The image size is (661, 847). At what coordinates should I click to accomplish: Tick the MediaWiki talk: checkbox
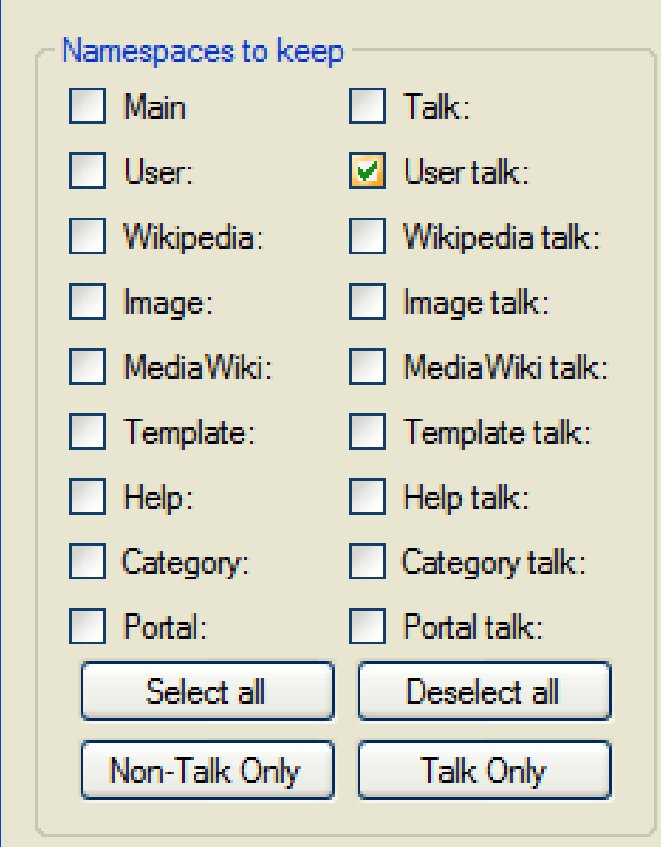pyautogui.click(x=367, y=366)
